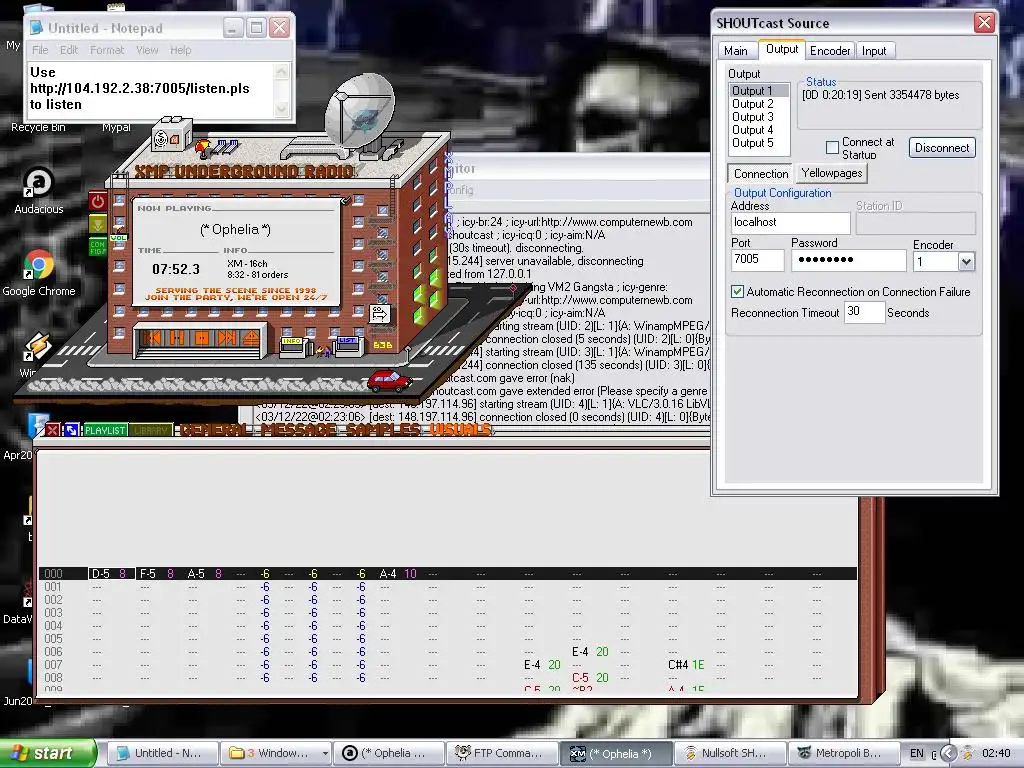The height and width of the screenshot is (768, 1024).
Task: Open the SAMPLES info tab
Action: [x=385, y=430]
